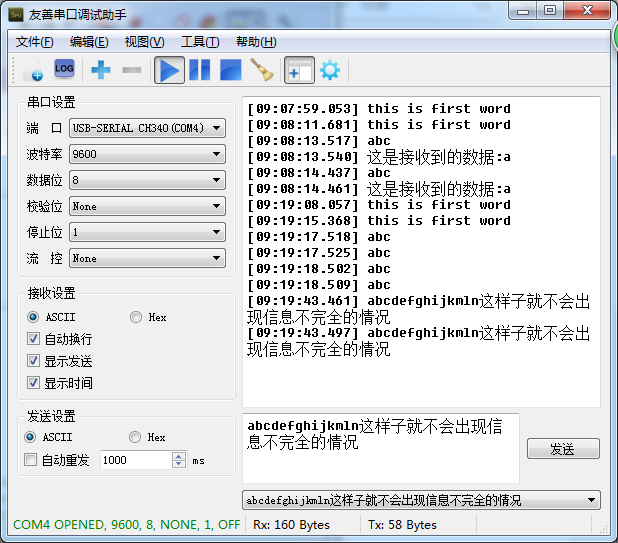The image size is (618, 543).
Task: Click the Tx: 58 Bytes status
Action: click(402, 524)
